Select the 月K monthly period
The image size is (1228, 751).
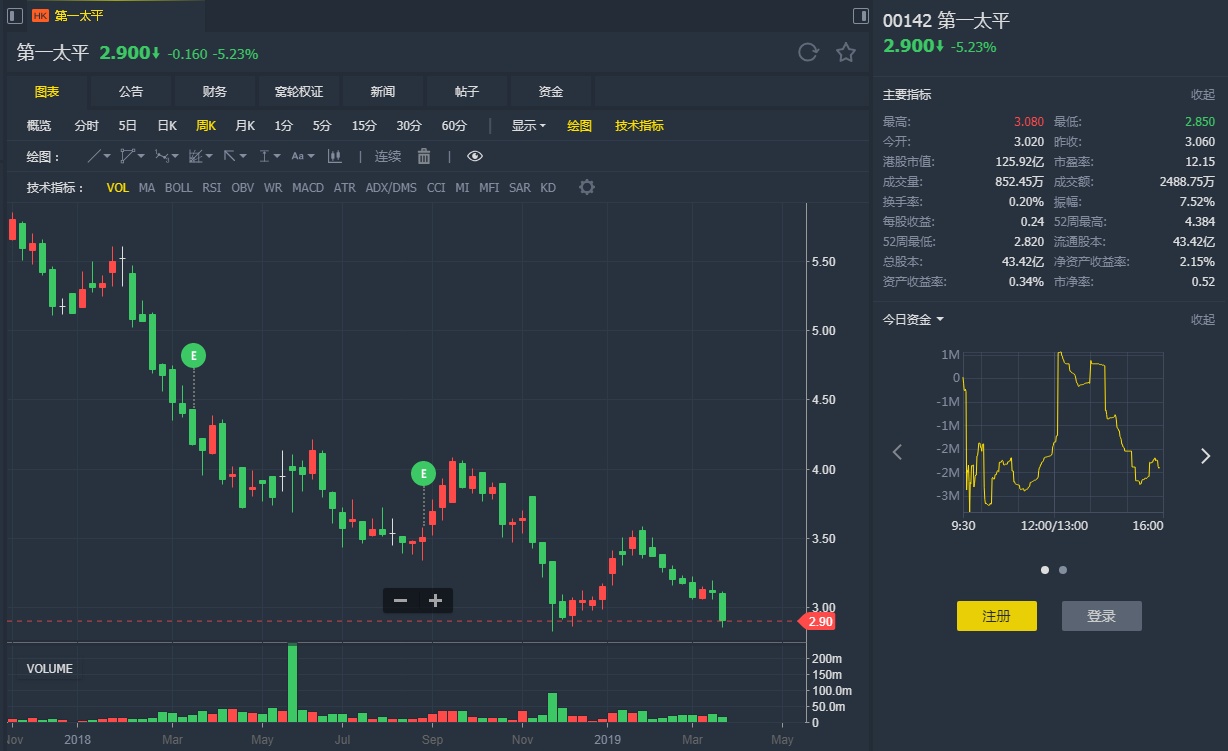pos(245,126)
